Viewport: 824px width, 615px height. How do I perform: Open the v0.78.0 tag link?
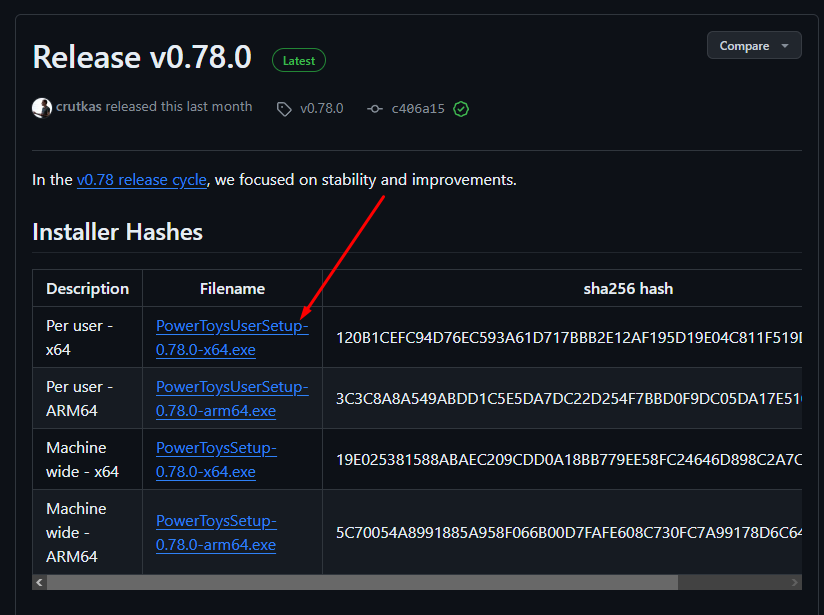coord(321,108)
